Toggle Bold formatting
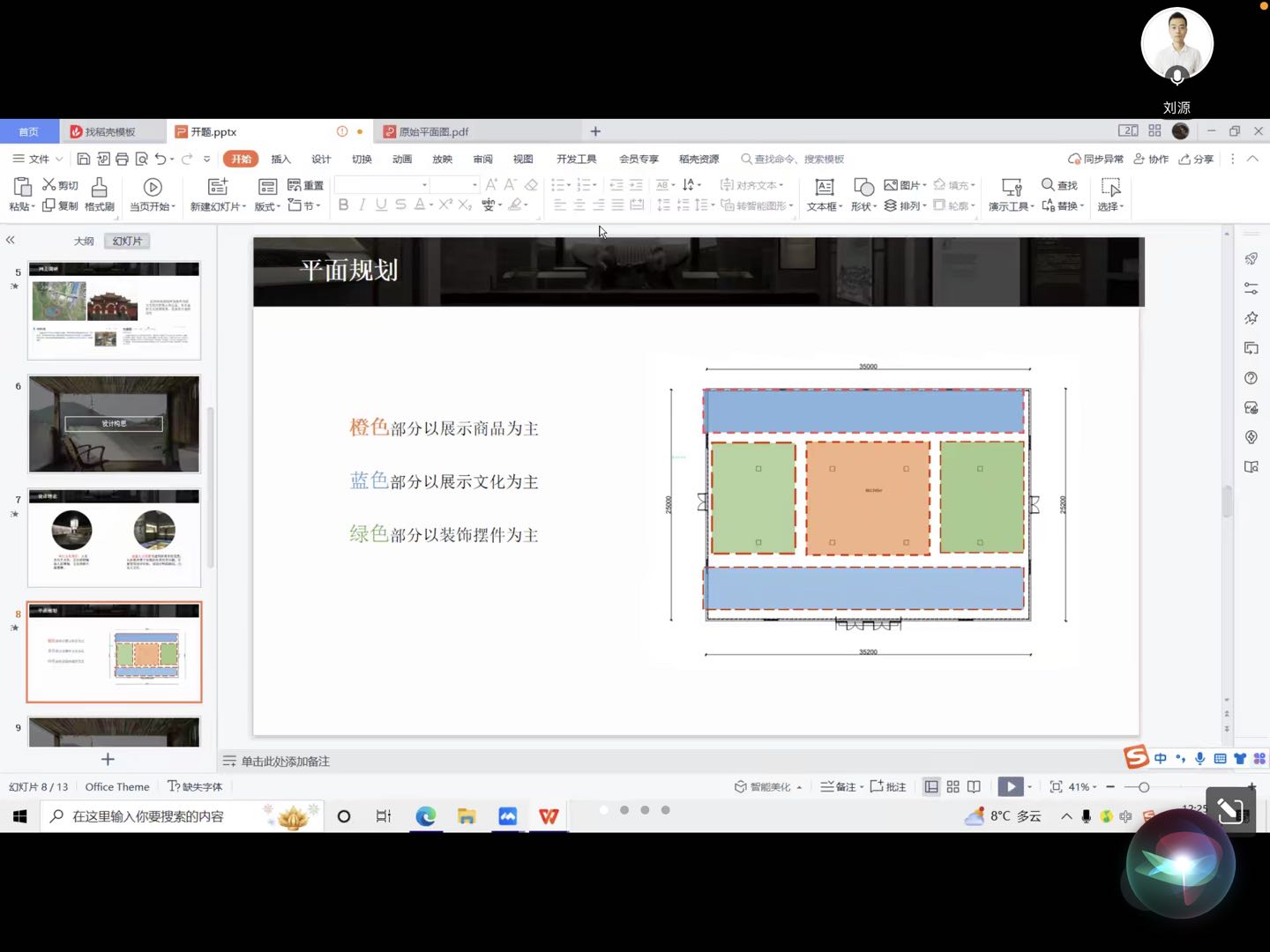 point(343,205)
